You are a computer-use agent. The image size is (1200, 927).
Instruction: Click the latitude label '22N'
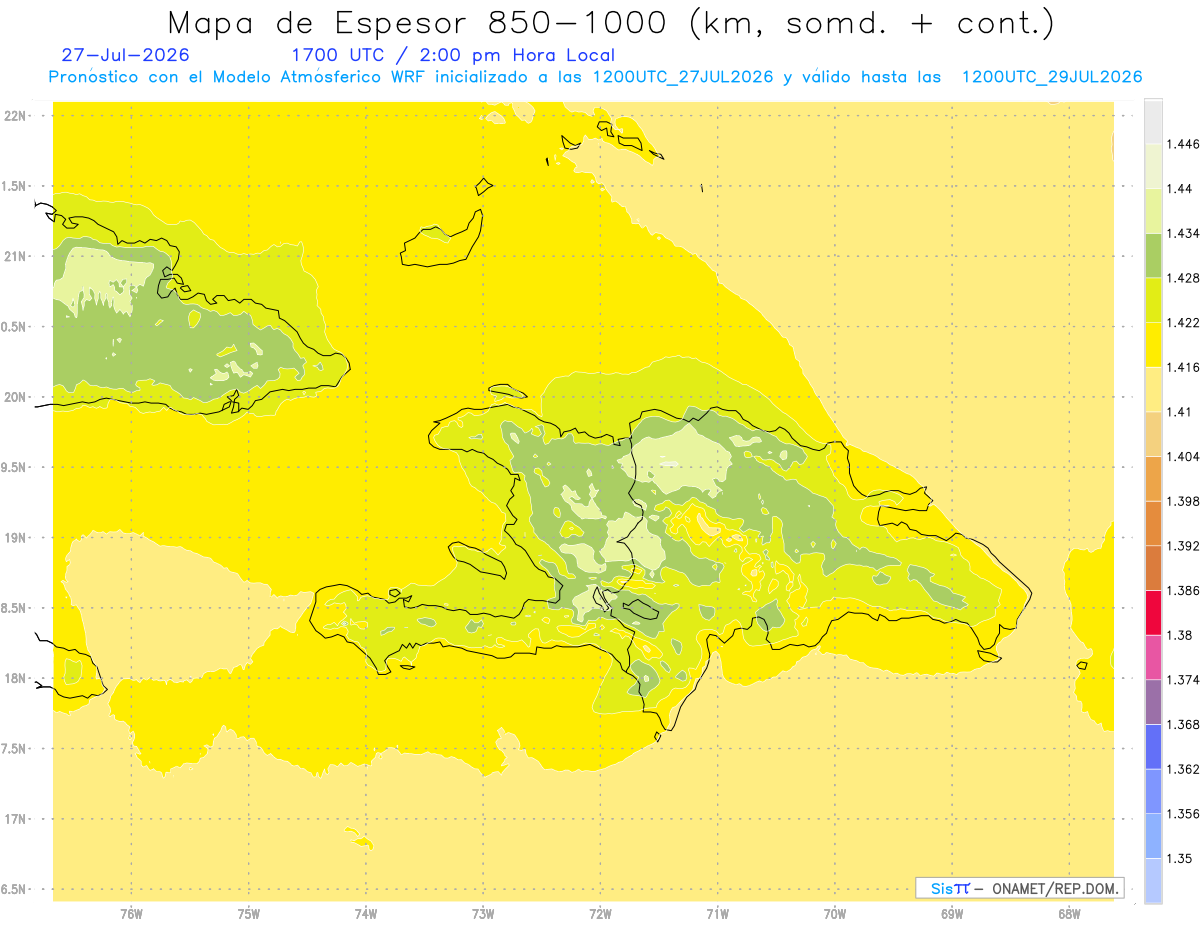16,116
